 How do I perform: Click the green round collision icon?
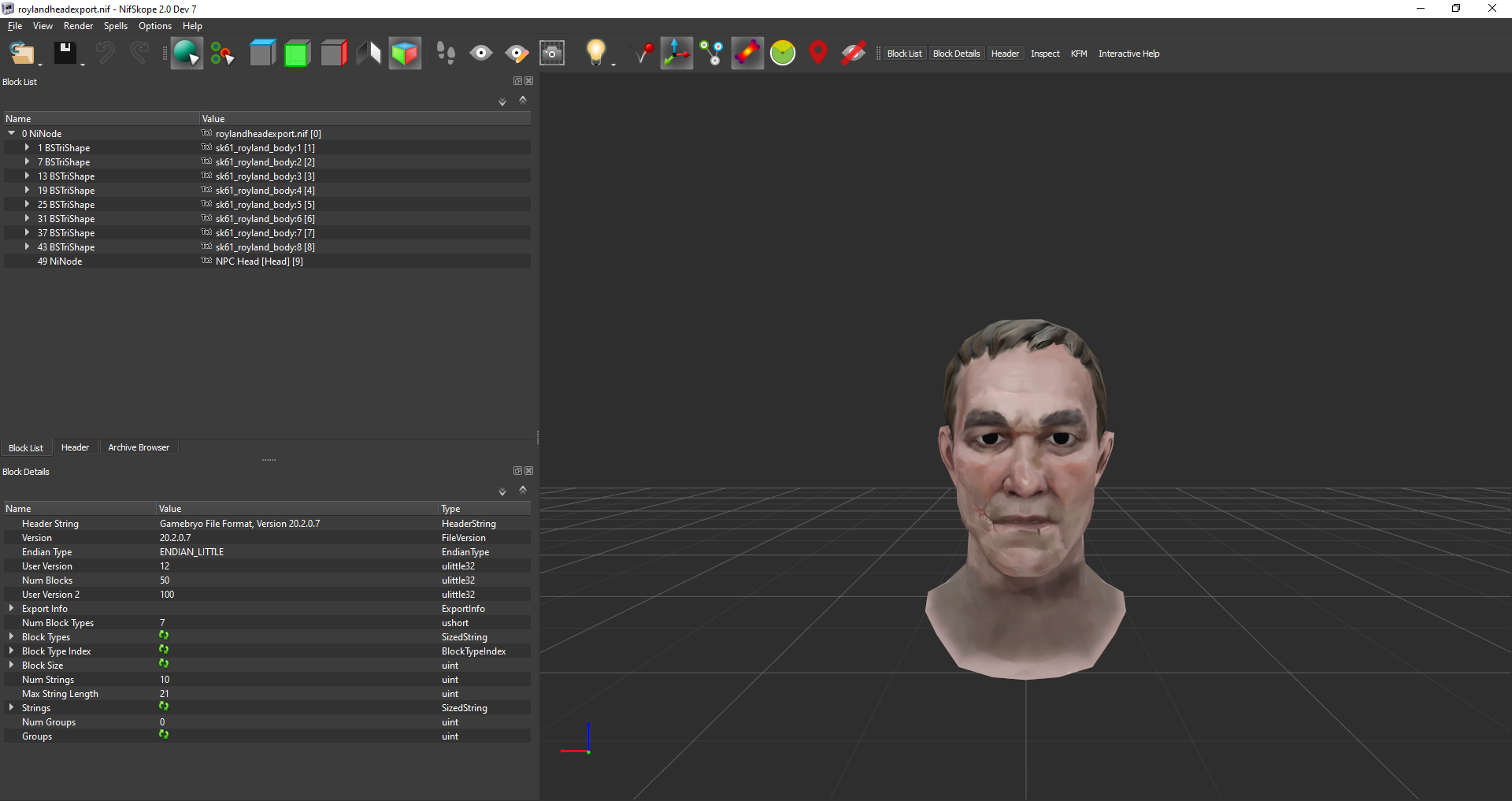pyautogui.click(x=783, y=54)
